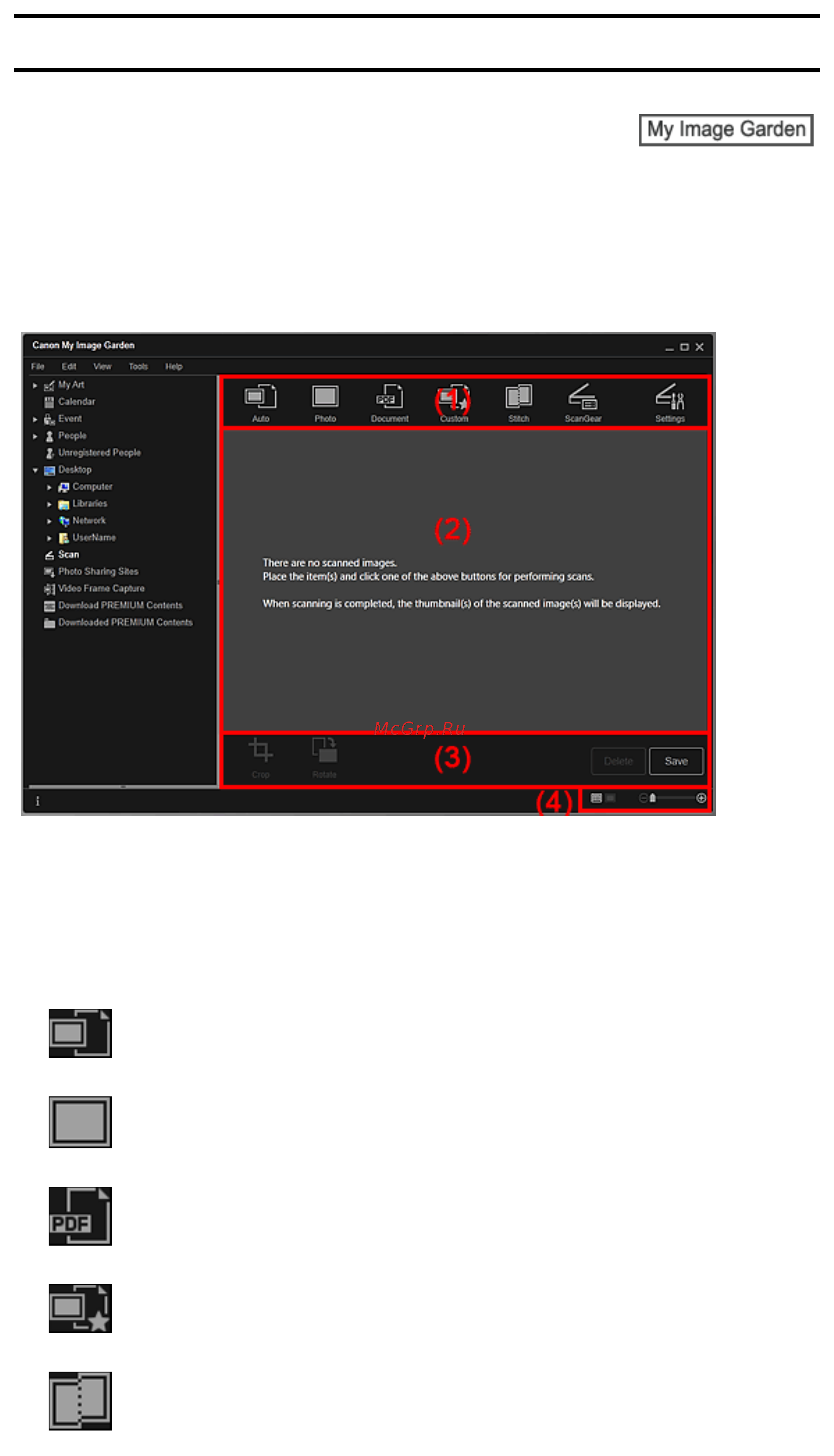Select the Crop tool
Viewport: 834px width, 1456px height.
(x=261, y=758)
